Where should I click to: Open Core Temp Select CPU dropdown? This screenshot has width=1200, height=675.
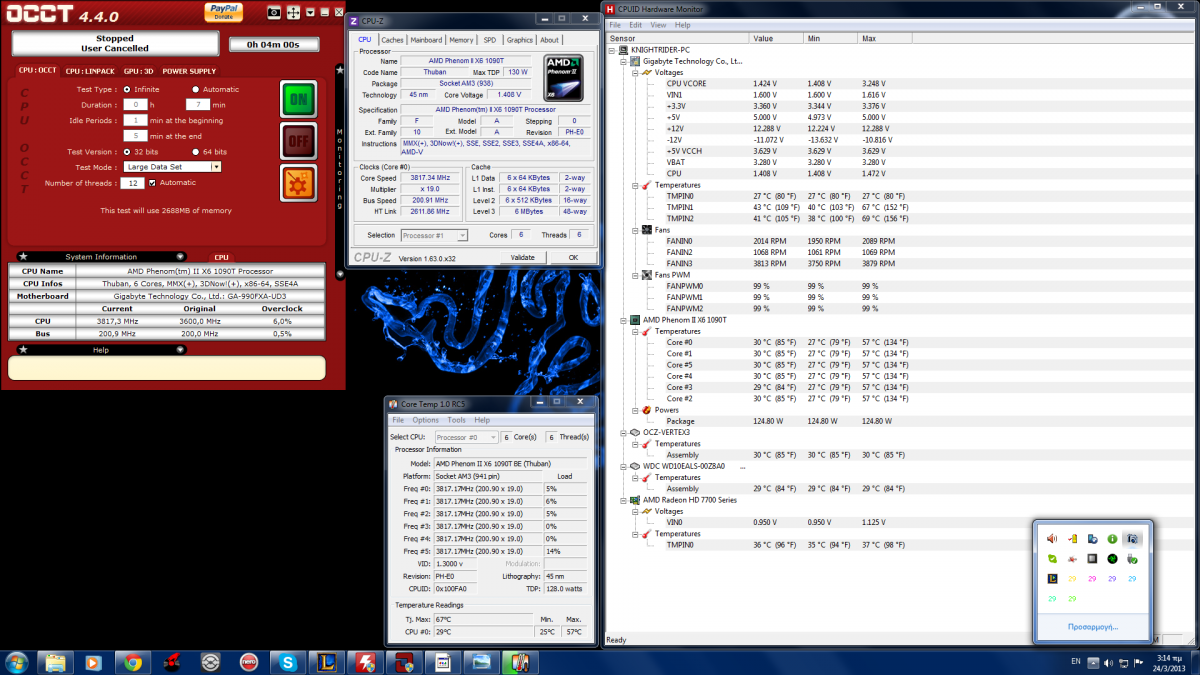click(465, 437)
